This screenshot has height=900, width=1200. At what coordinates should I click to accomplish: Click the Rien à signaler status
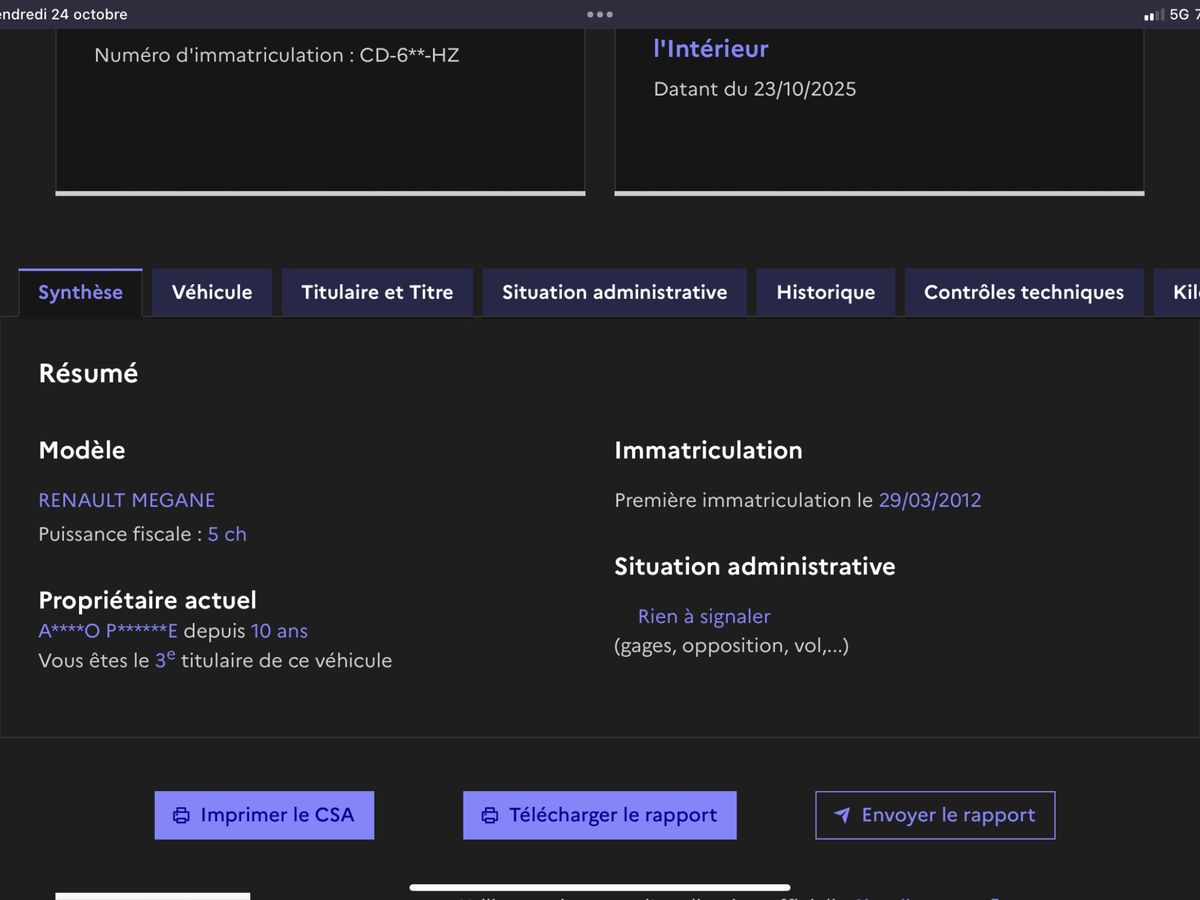click(x=704, y=617)
